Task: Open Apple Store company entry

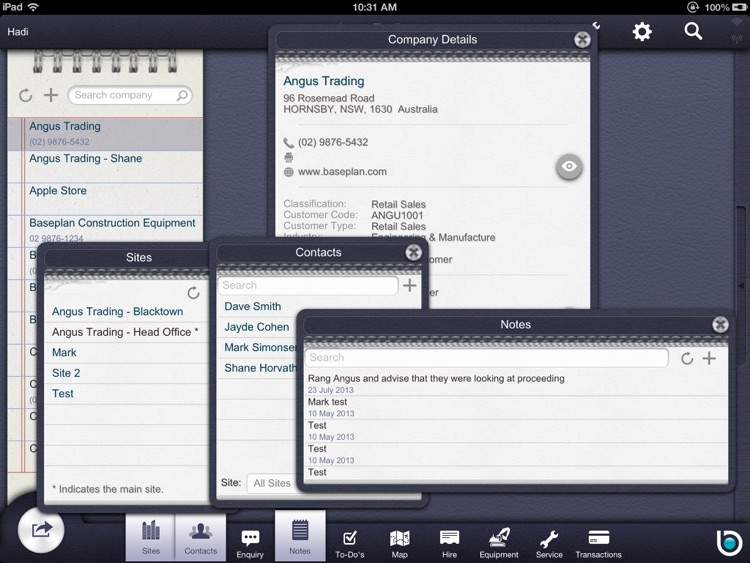Action: click(105, 199)
